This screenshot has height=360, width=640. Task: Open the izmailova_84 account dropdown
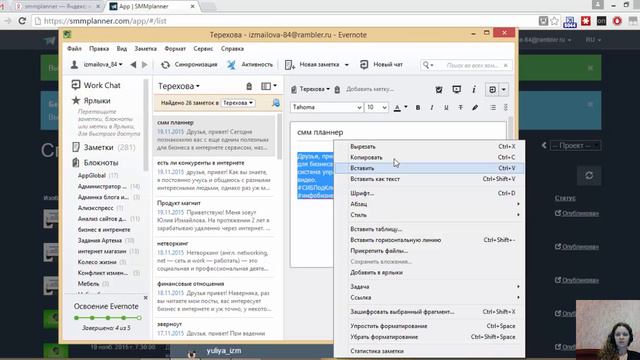click(97, 64)
